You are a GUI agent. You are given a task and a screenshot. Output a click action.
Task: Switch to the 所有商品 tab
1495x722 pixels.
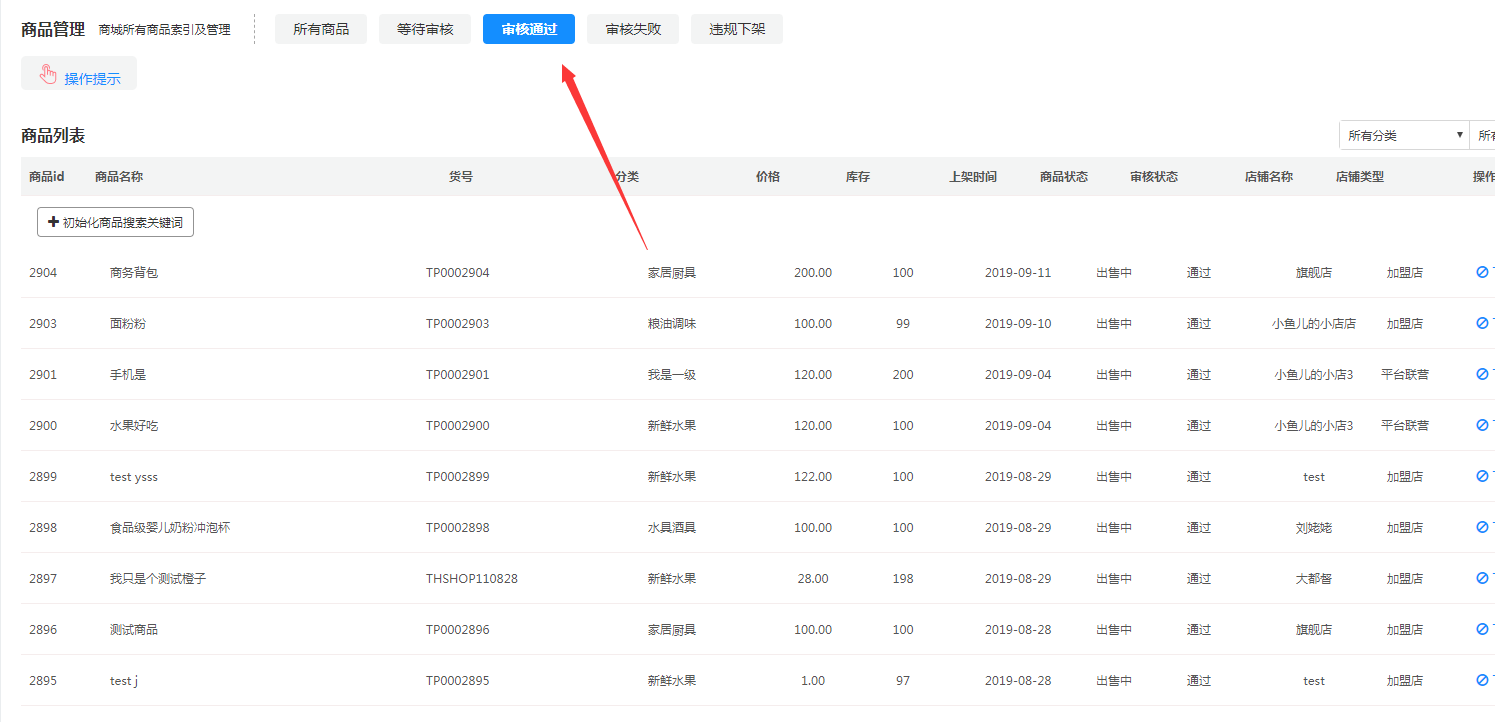[321, 29]
